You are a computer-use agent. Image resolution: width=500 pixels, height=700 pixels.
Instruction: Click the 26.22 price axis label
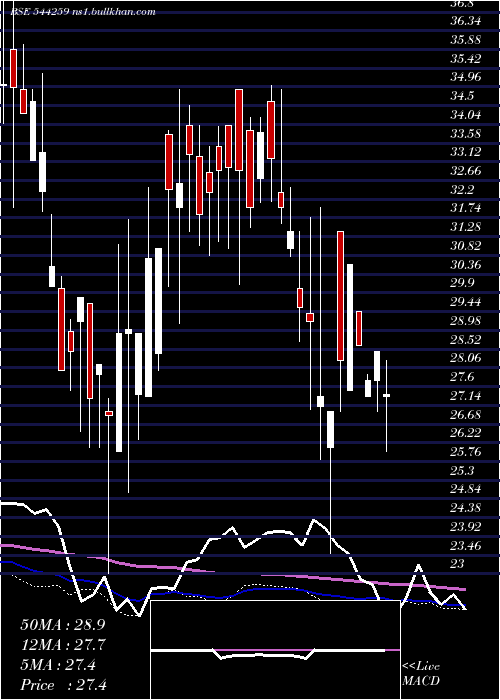(466, 433)
